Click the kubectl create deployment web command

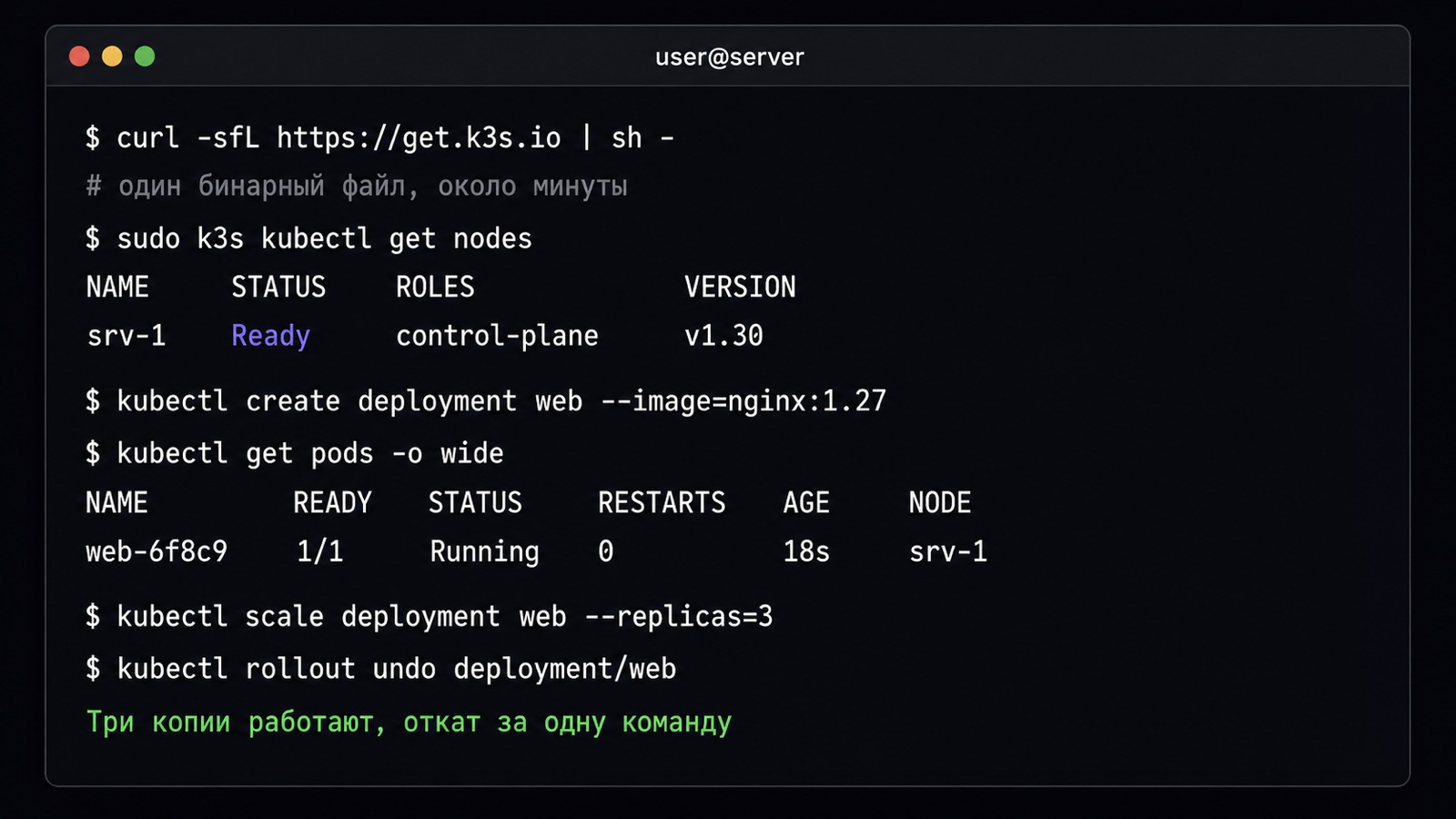click(x=485, y=401)
